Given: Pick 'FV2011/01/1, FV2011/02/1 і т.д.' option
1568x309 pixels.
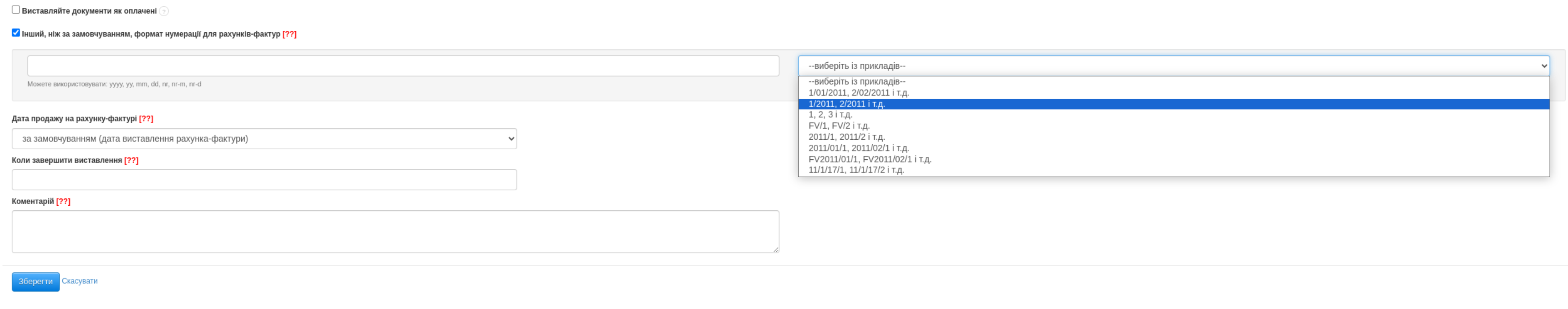Looking at the screenshot, I should pyautogui.click(x=869, y=159).
